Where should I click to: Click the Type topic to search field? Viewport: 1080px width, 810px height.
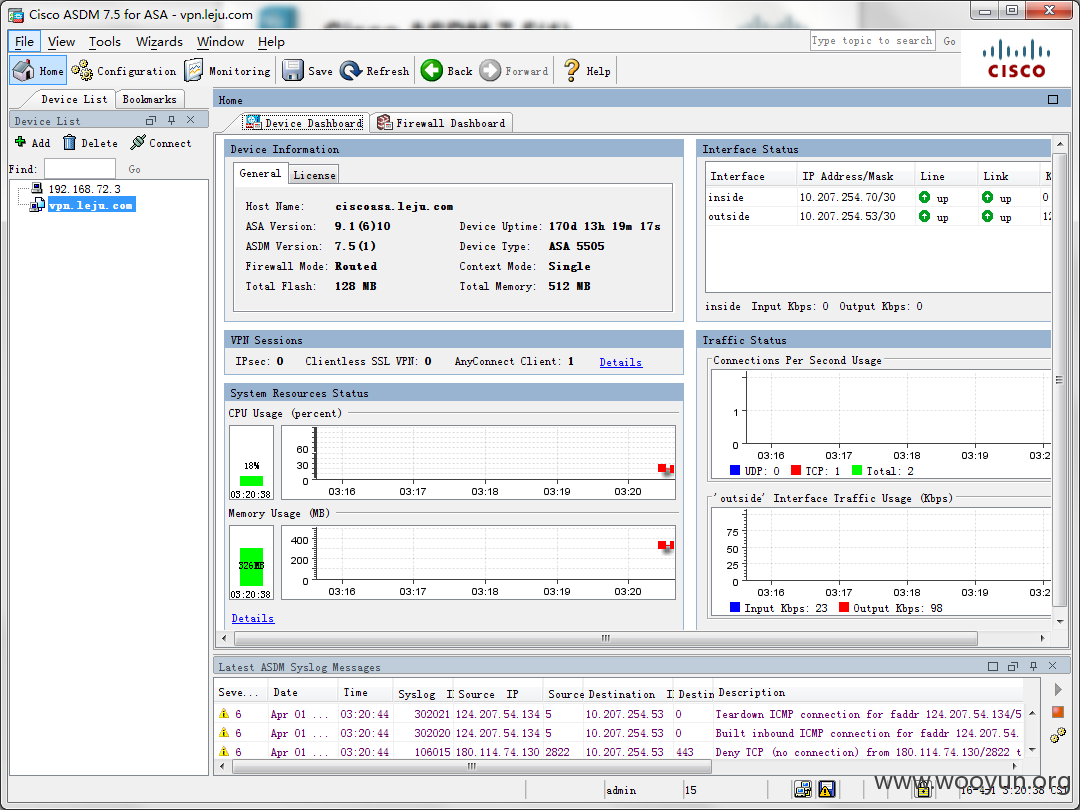(x=872, y=41)
